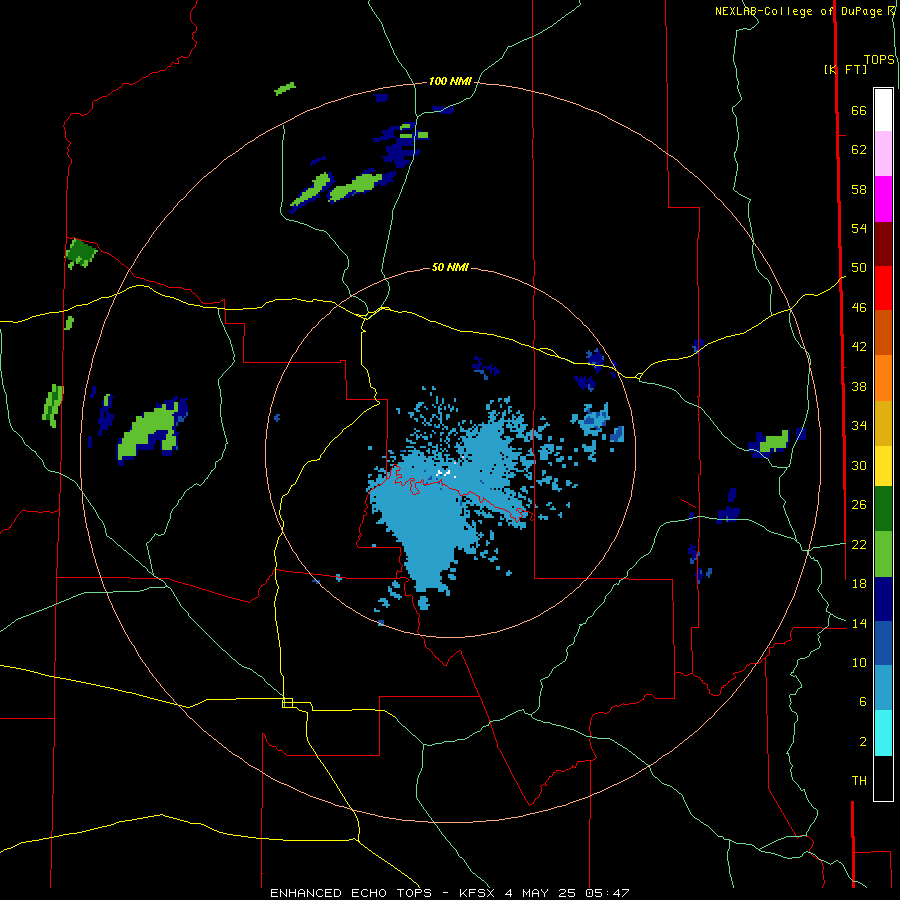Click the 66 legend value
The width and height of the screenshot is (900, 900).
coord(859,110)
